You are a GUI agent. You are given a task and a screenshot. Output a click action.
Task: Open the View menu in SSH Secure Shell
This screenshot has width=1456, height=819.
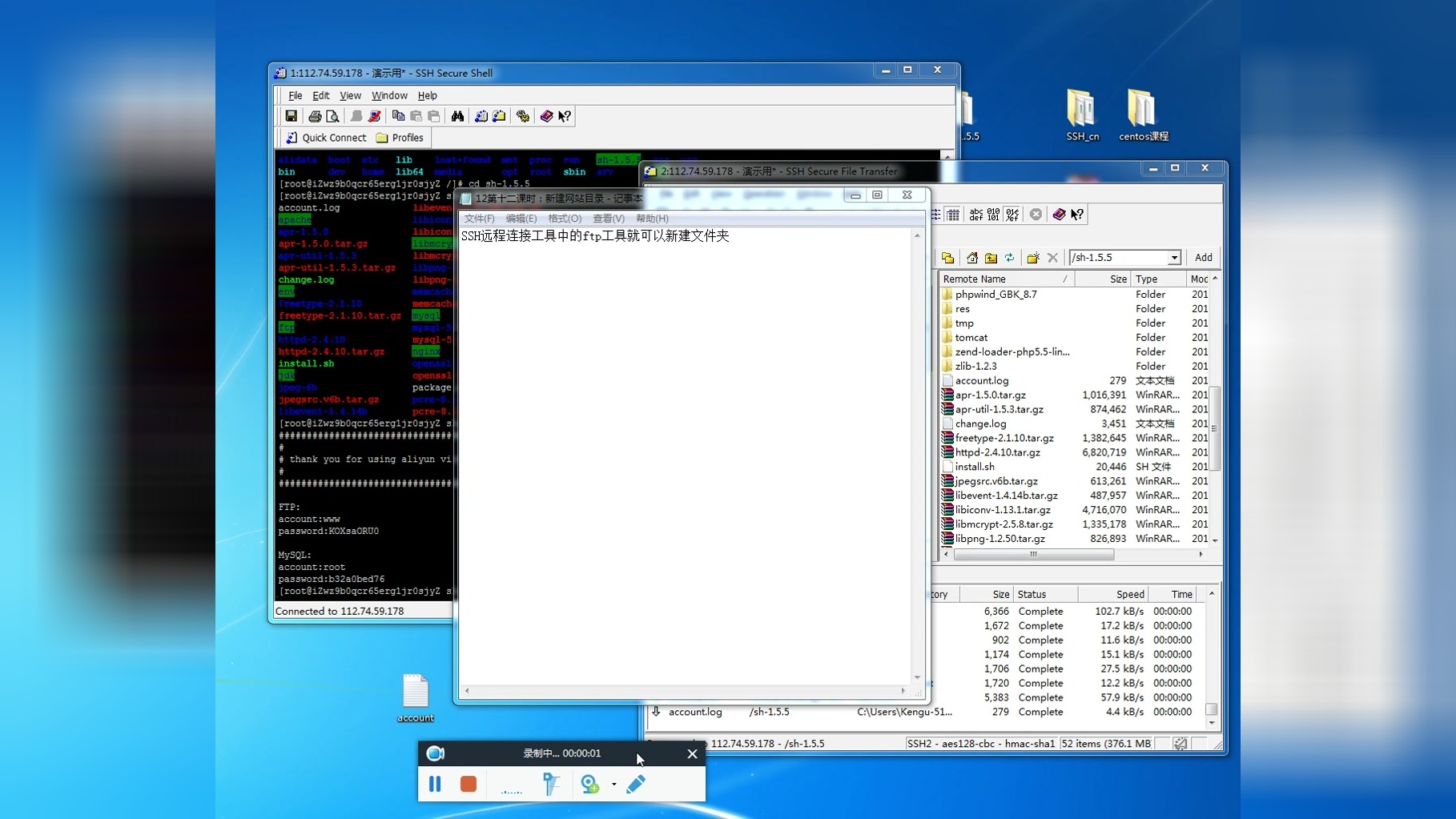[350, 95]
